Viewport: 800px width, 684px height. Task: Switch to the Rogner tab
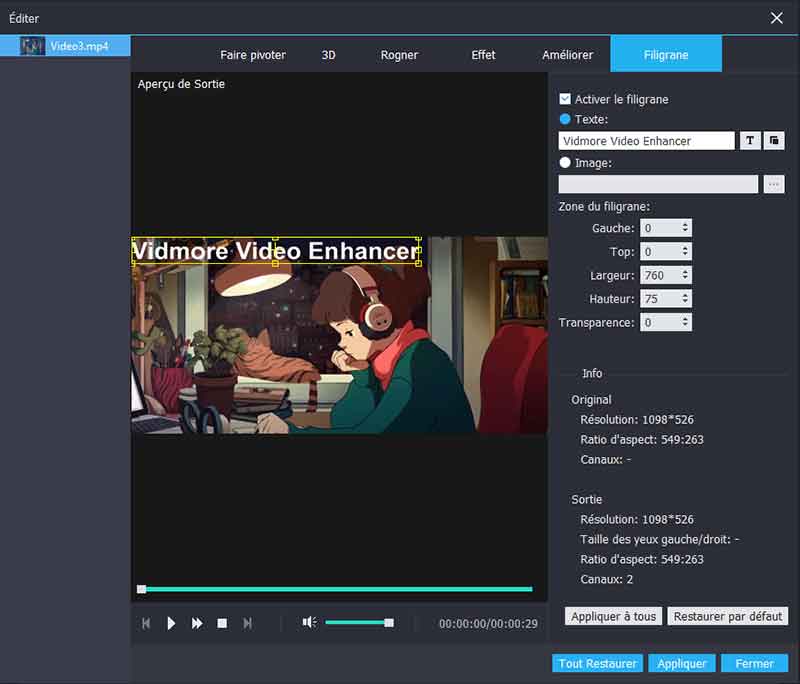pyautogui.click(x=399, y=55)
